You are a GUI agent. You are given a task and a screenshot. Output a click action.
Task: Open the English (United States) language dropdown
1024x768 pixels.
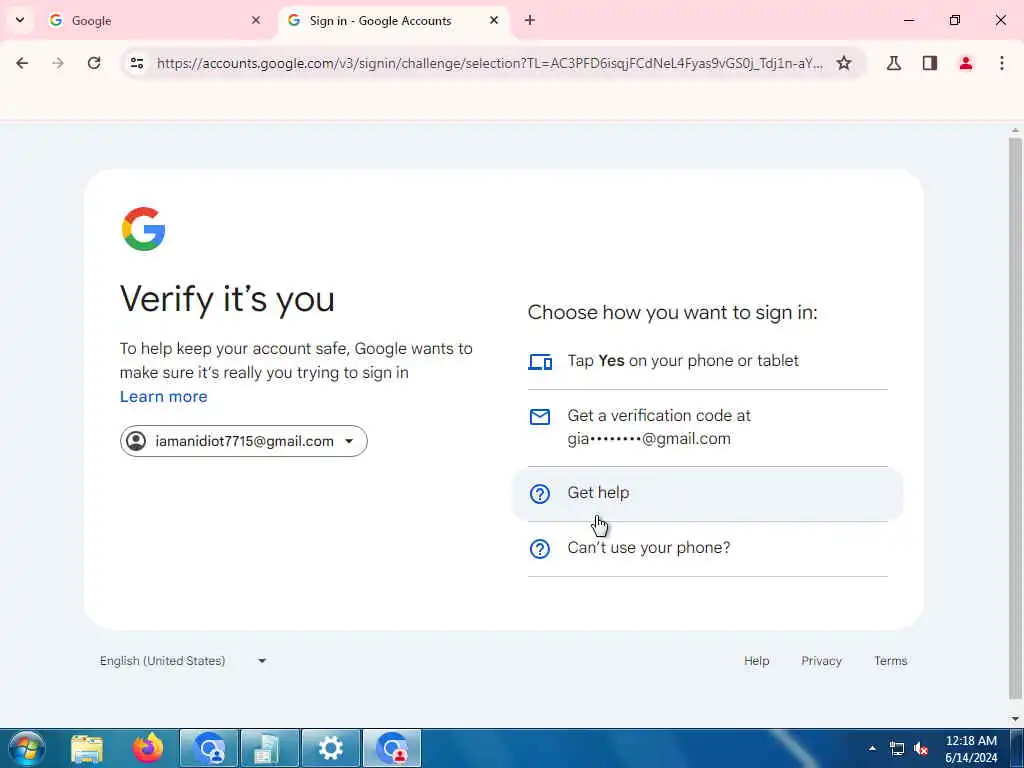click(x=183, y=661)
